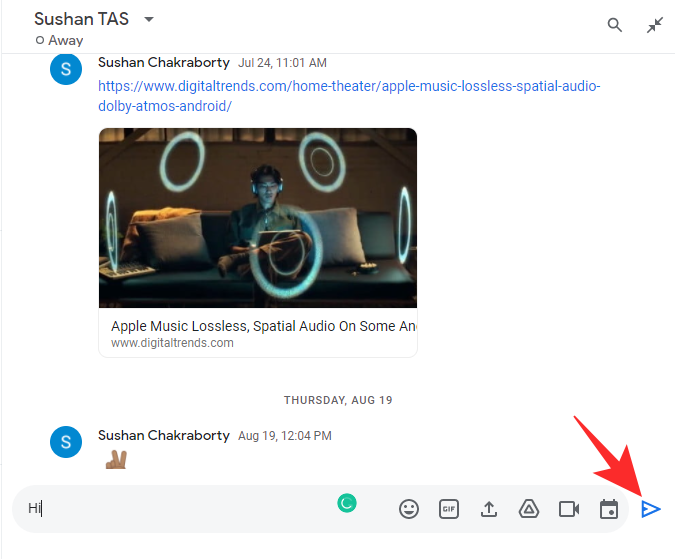Search within this chat

tap(615, 25)
